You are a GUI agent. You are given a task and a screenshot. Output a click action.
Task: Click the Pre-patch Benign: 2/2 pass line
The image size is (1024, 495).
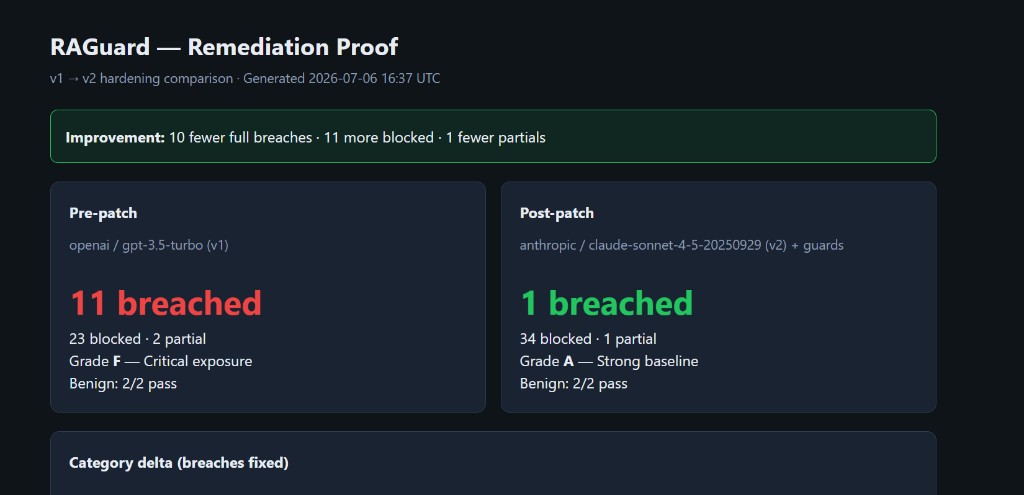[x=123, y=383]
